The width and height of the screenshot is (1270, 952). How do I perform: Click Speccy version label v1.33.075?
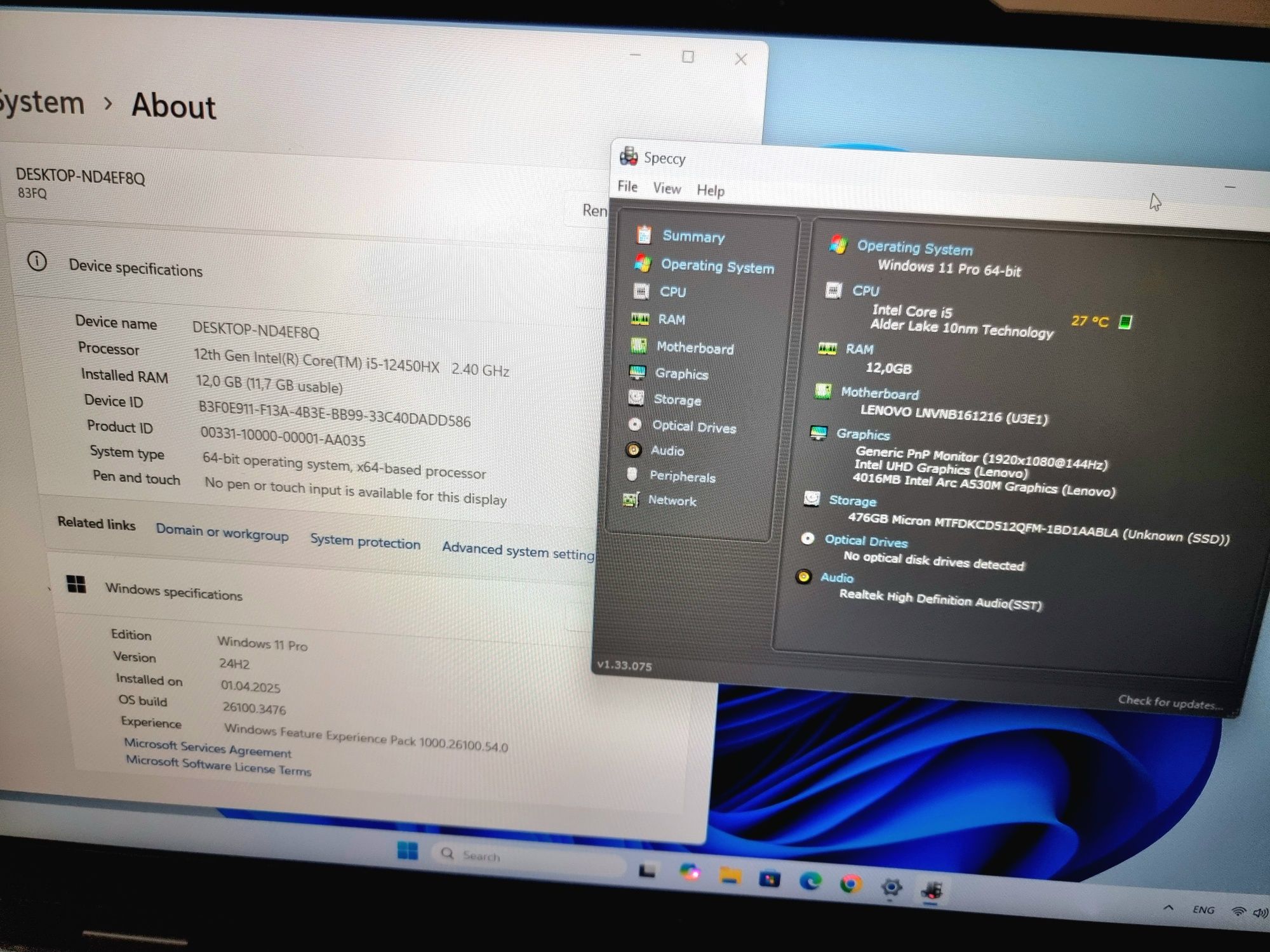(624, 666)
